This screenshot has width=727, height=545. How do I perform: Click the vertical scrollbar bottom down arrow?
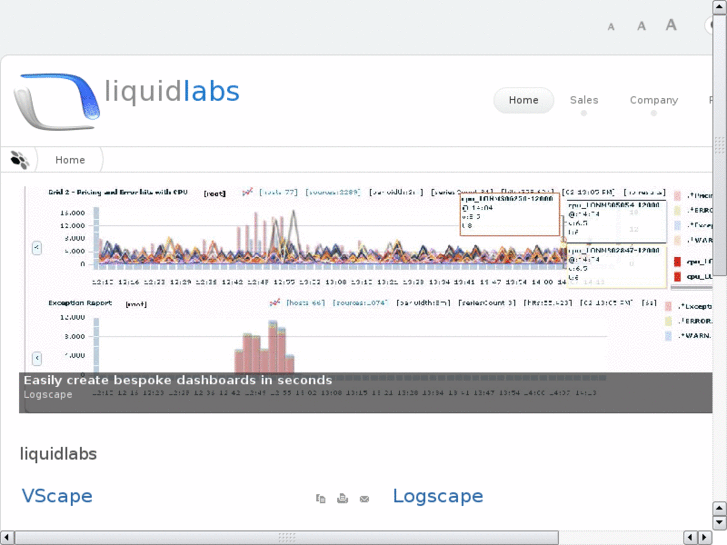click(720, 523)
